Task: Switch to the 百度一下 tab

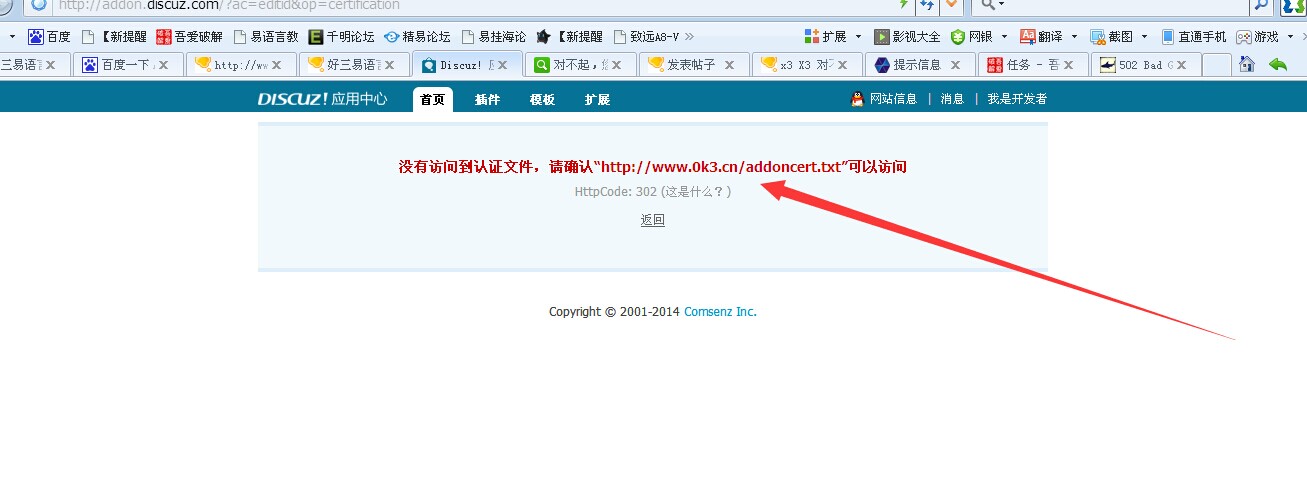Action: [x=128, y=65]
